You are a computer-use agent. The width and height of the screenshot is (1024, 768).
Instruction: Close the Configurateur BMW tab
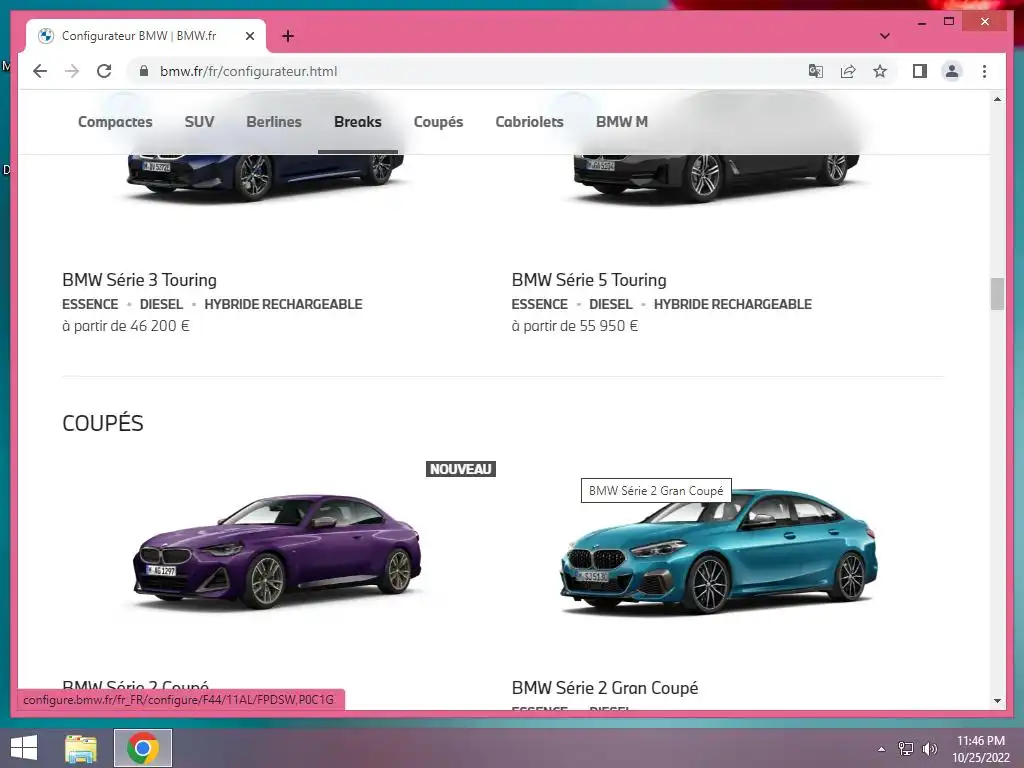tap(249, 36)
